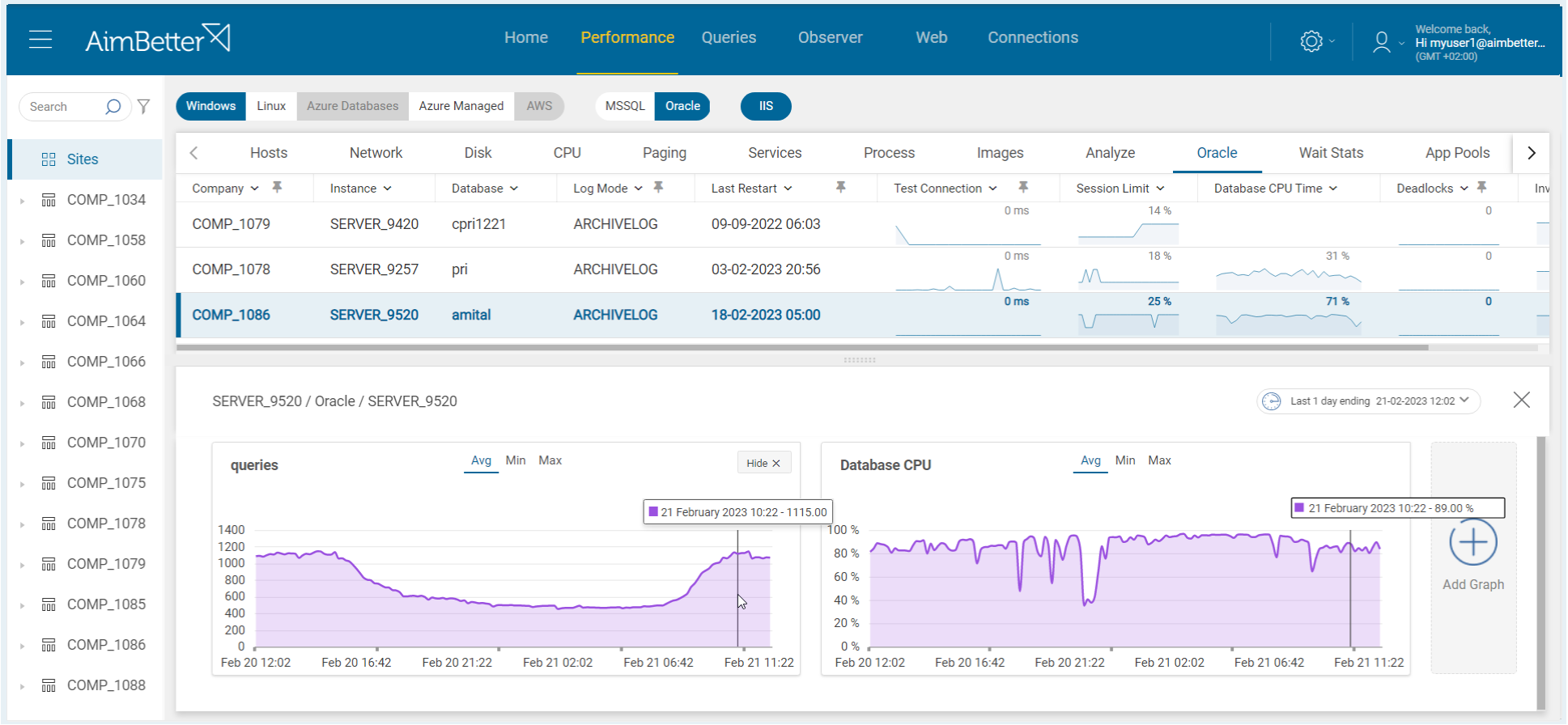Select the Azure Managed toggle

pyautogui.click(x=461, y=106)
